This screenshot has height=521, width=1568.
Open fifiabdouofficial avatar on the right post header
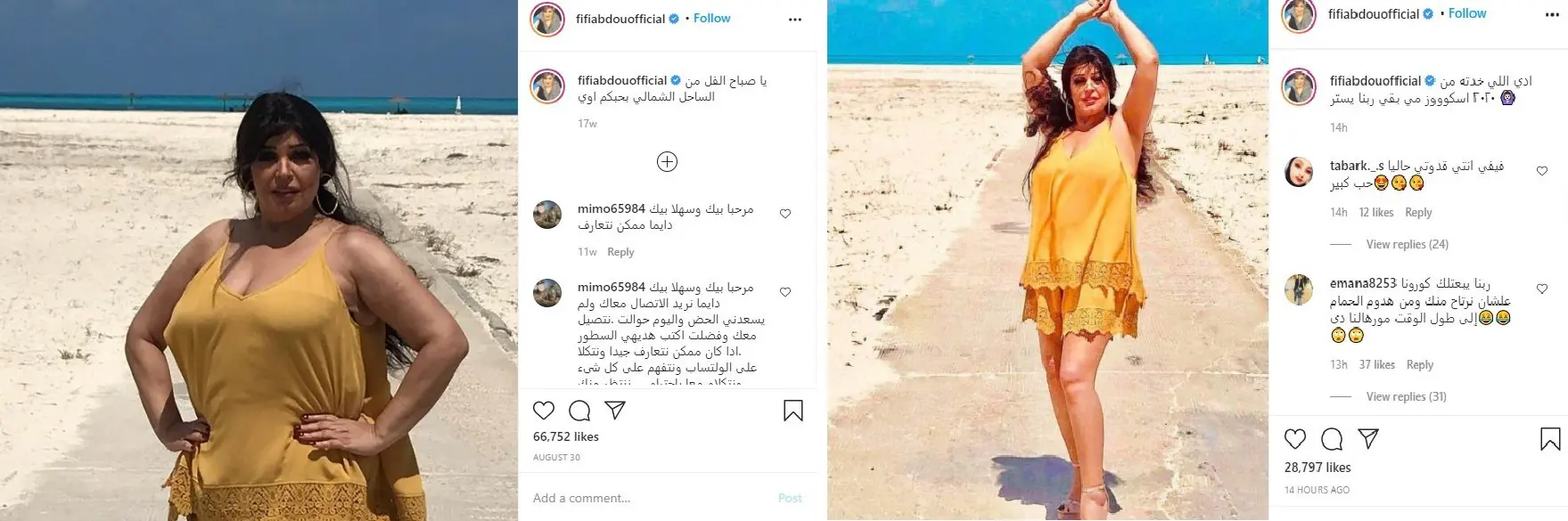[x=1299, y=15]
